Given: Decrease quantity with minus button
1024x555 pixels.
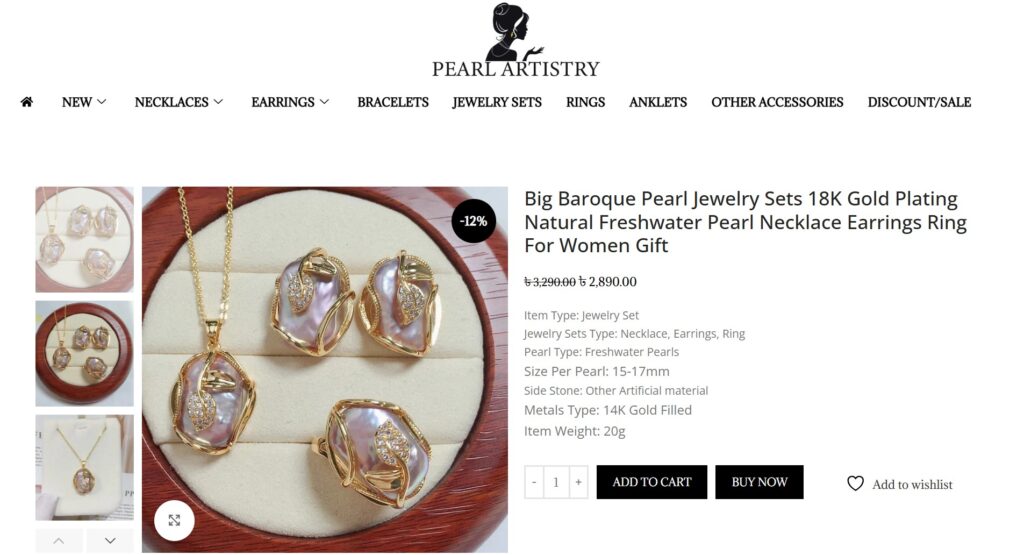Looking at the screenshot, I should click(x=534, y=482).
